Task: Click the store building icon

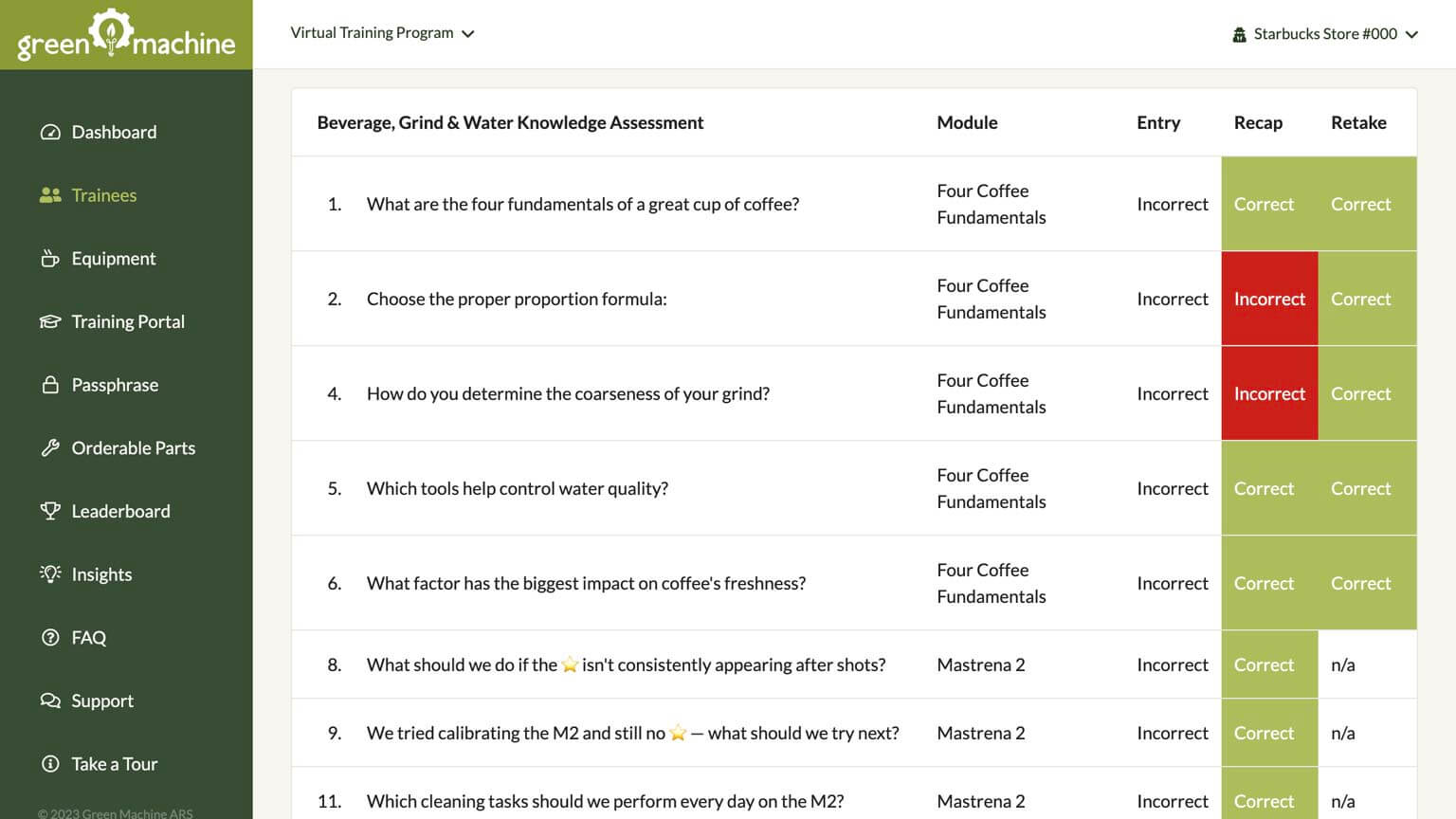Action: point(1239,35)
